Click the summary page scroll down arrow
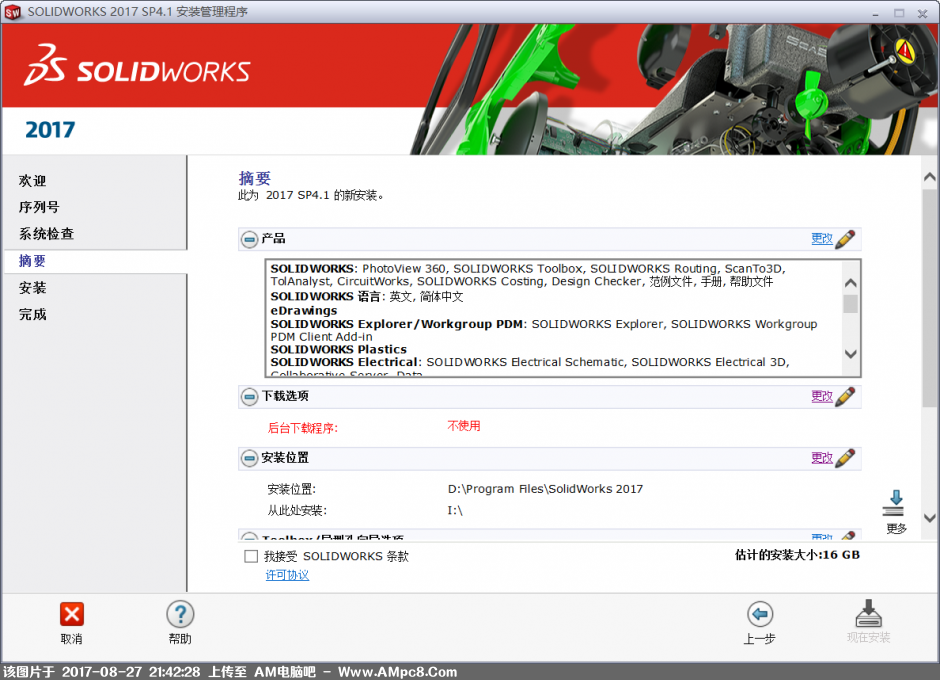The width and height of the screenshot is (940, 680). point(930,518)
